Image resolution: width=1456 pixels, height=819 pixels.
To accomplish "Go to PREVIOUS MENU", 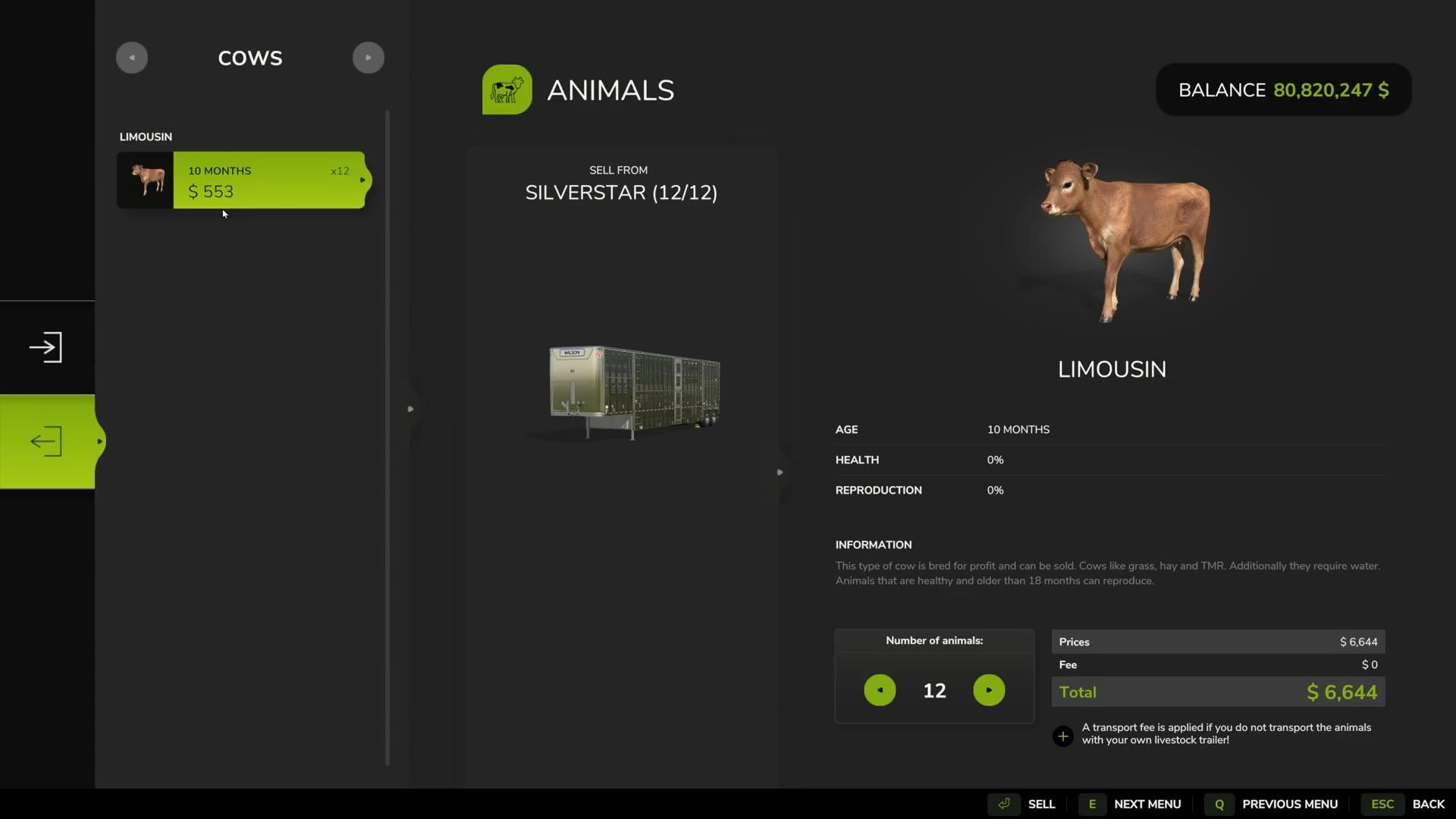I will 1290,804.
